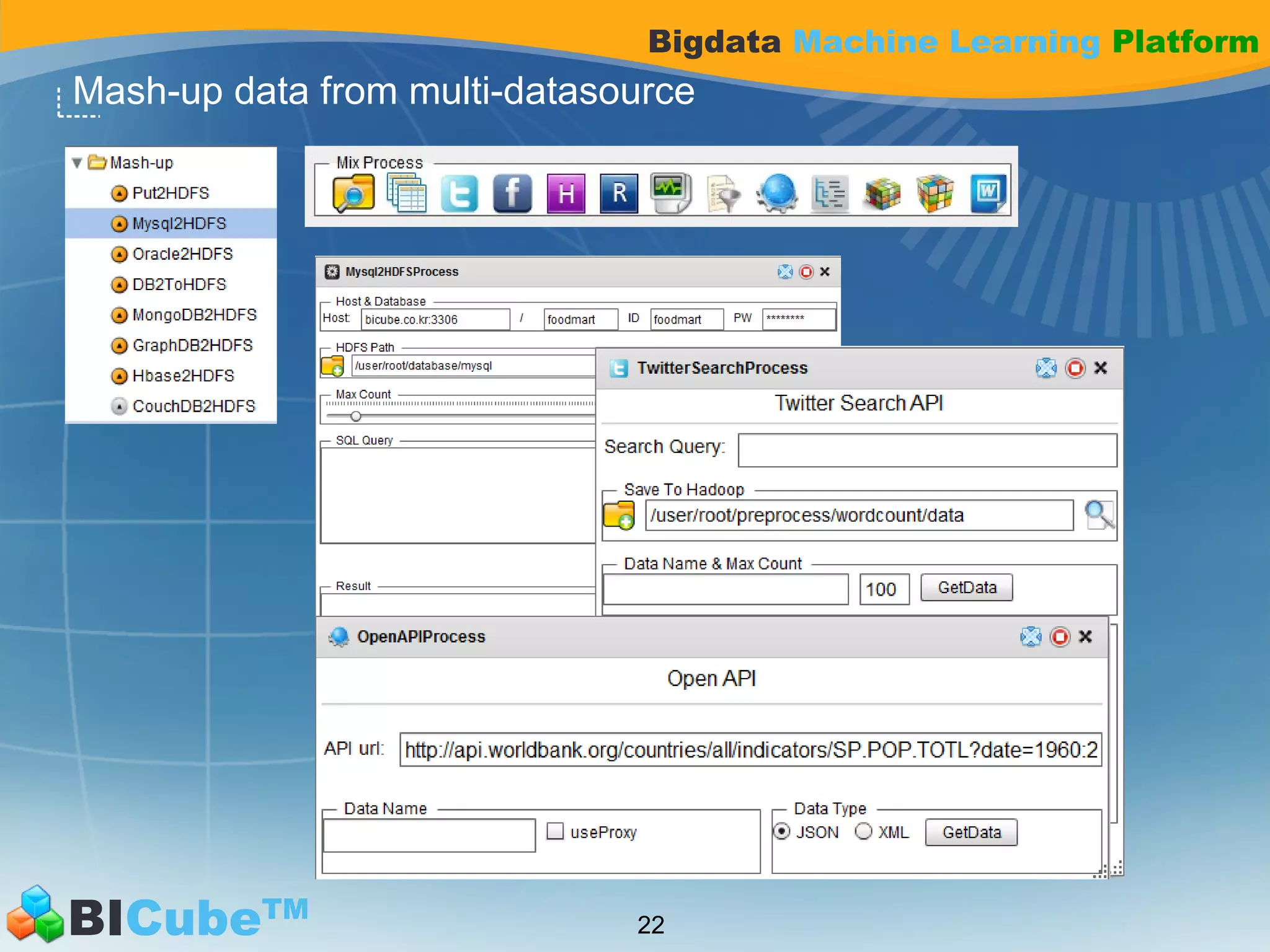Click the Twitter bird icon in TwitterSearchProcess title
The width and height of the screenshot is (1270, 952).
pyautogui.click(x=619, y=368)
